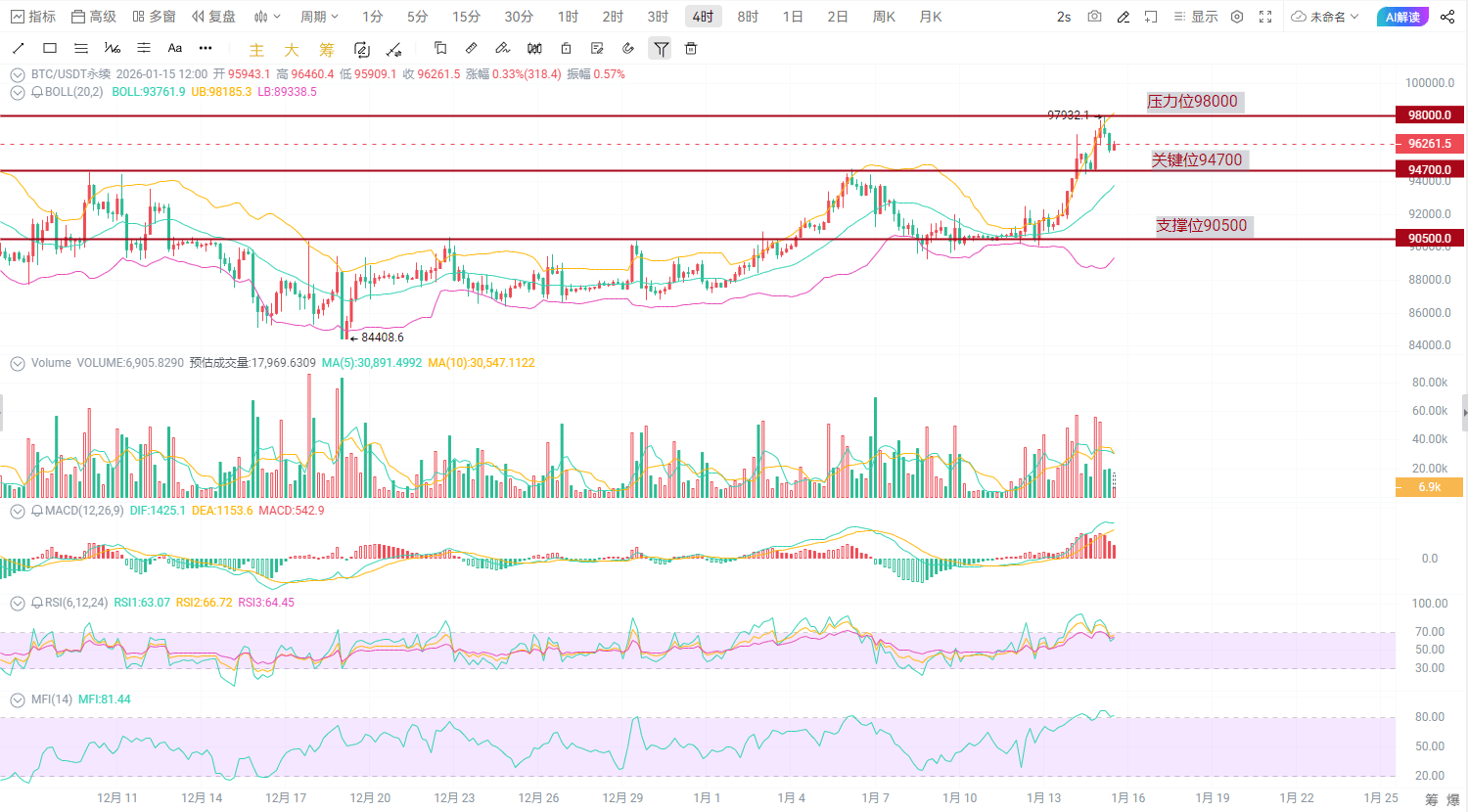Click the AI解读 button
The image size is (1468, 812).
coord(1402,17)
